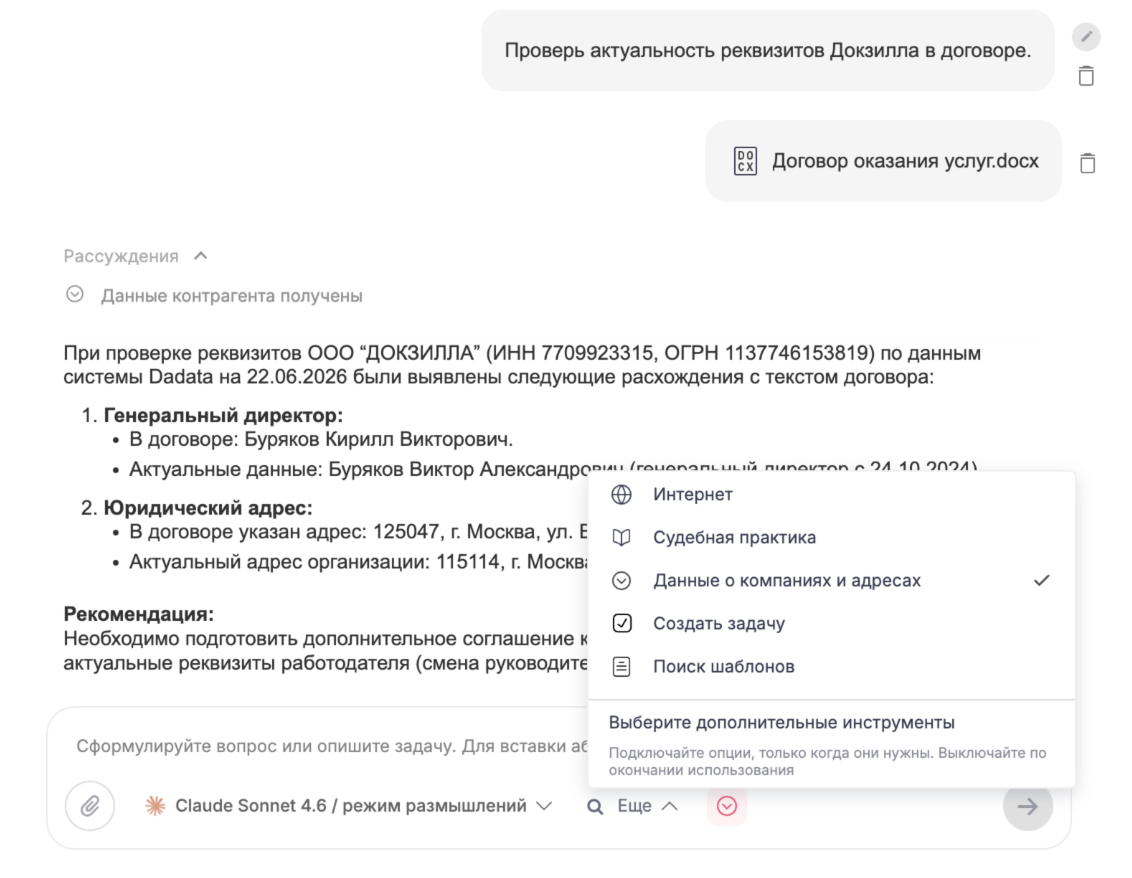Open the DOCX file icon of the attachment
Image resolution: width=1132 pixels, height=878 pixels.
point(745,161)
